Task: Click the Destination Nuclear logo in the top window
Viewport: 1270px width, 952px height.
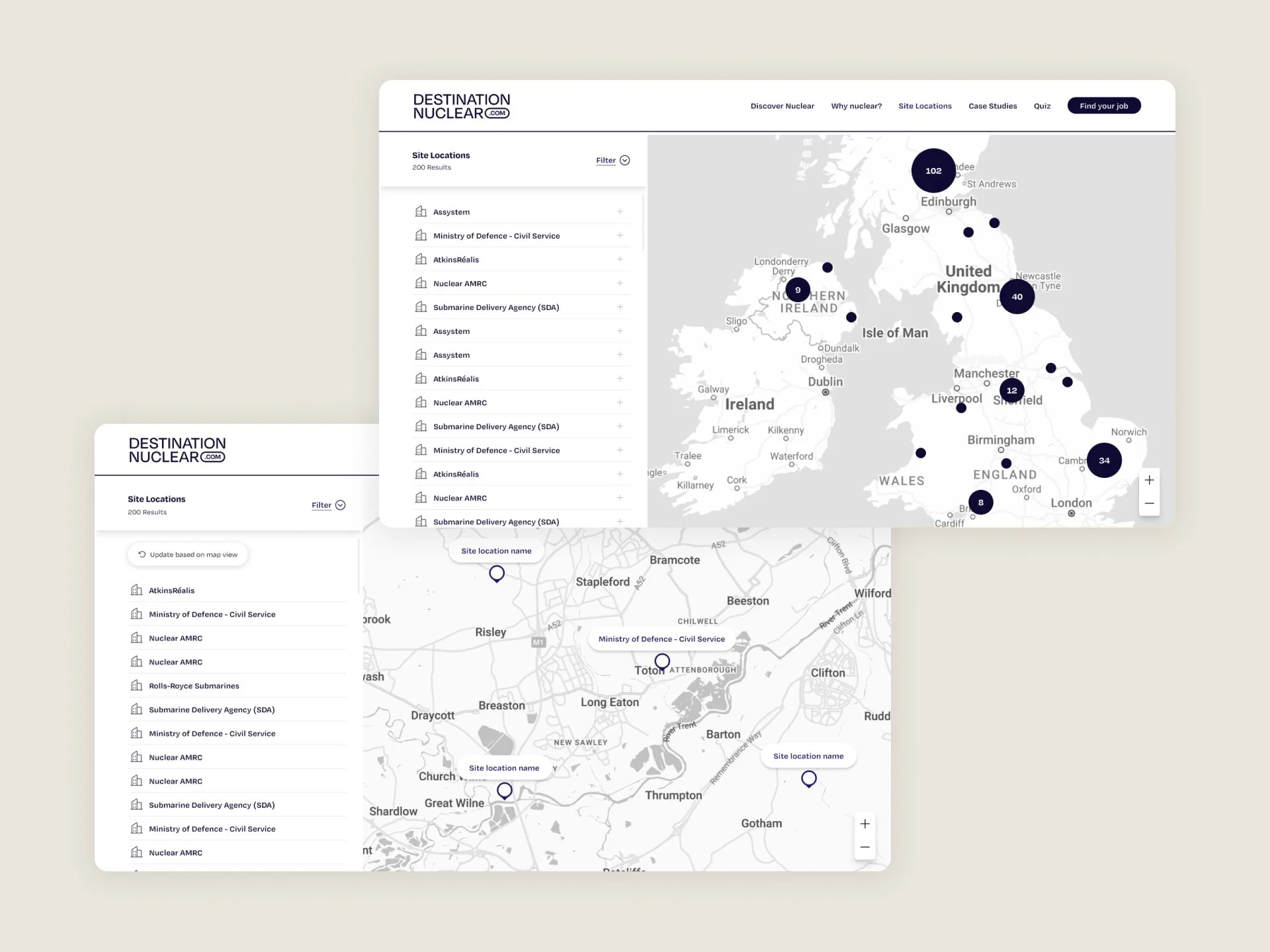Action: 461,106
